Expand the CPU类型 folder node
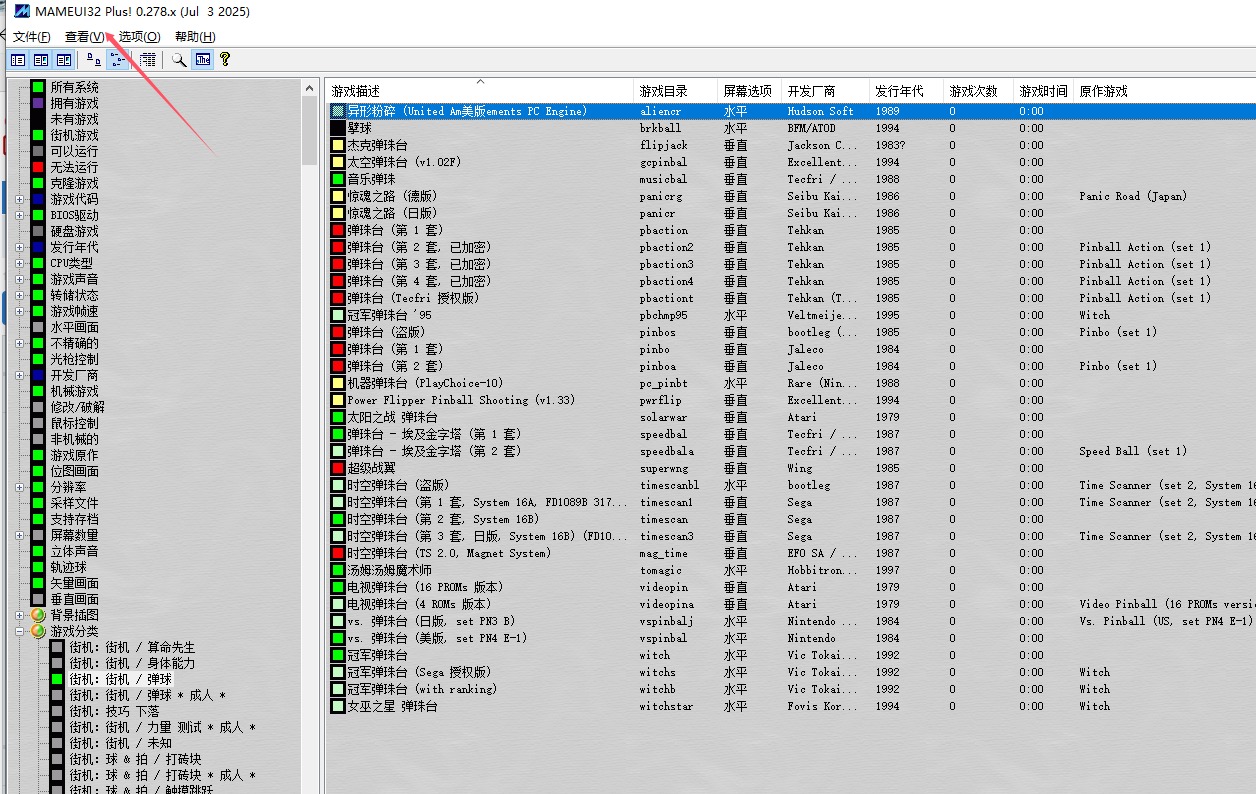The width and height of the screenshot is (1256, 794). (20, 263)
